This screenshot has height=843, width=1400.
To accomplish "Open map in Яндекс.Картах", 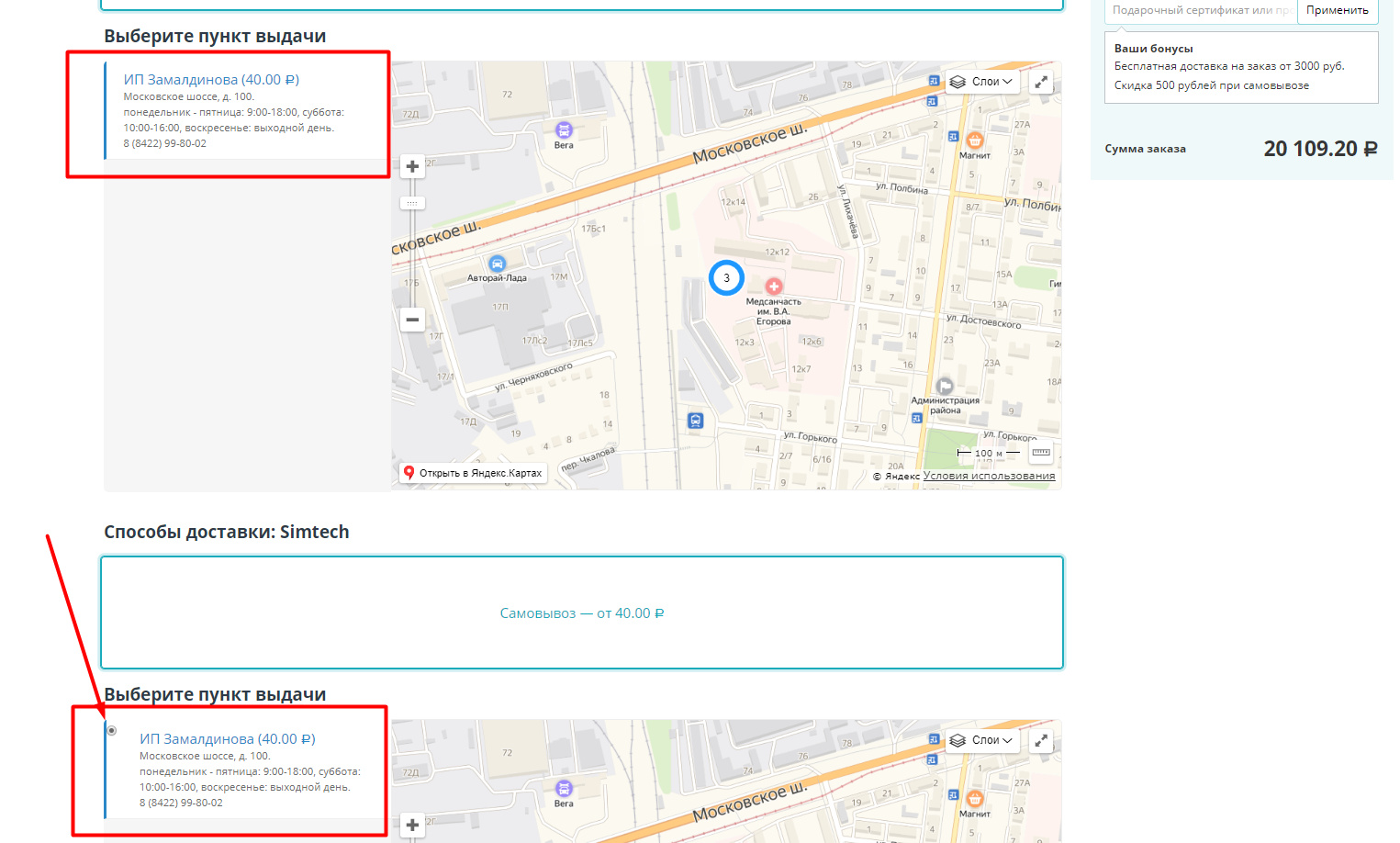I will click(474, 473).
